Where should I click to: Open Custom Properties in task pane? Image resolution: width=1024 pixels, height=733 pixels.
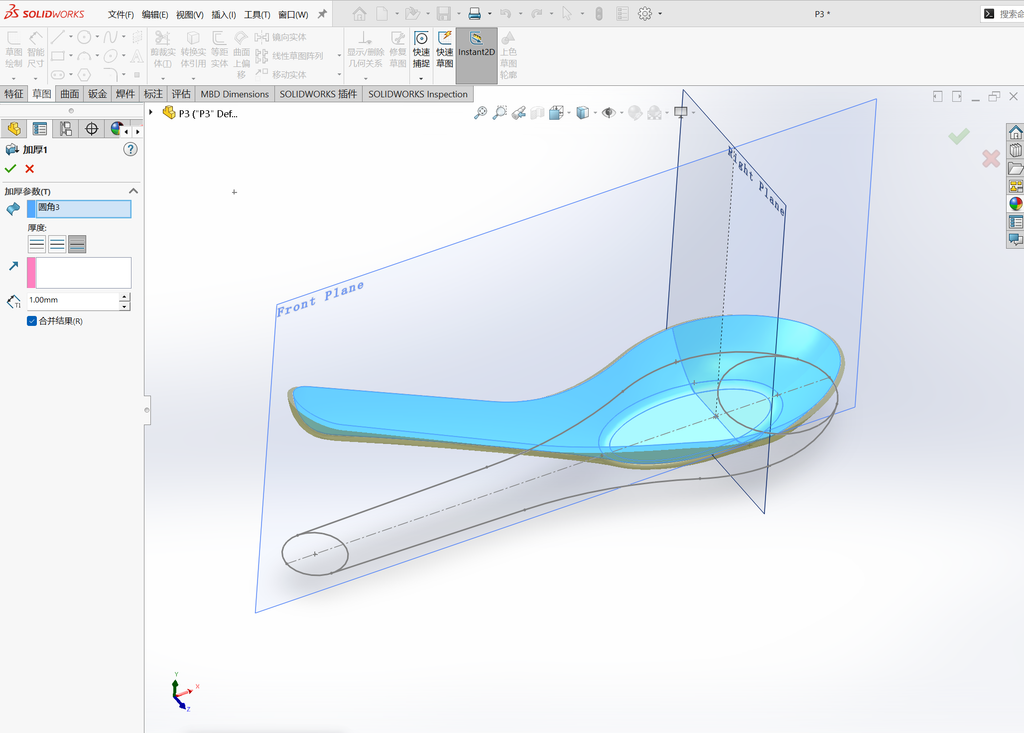click(x=1015, y=222)
